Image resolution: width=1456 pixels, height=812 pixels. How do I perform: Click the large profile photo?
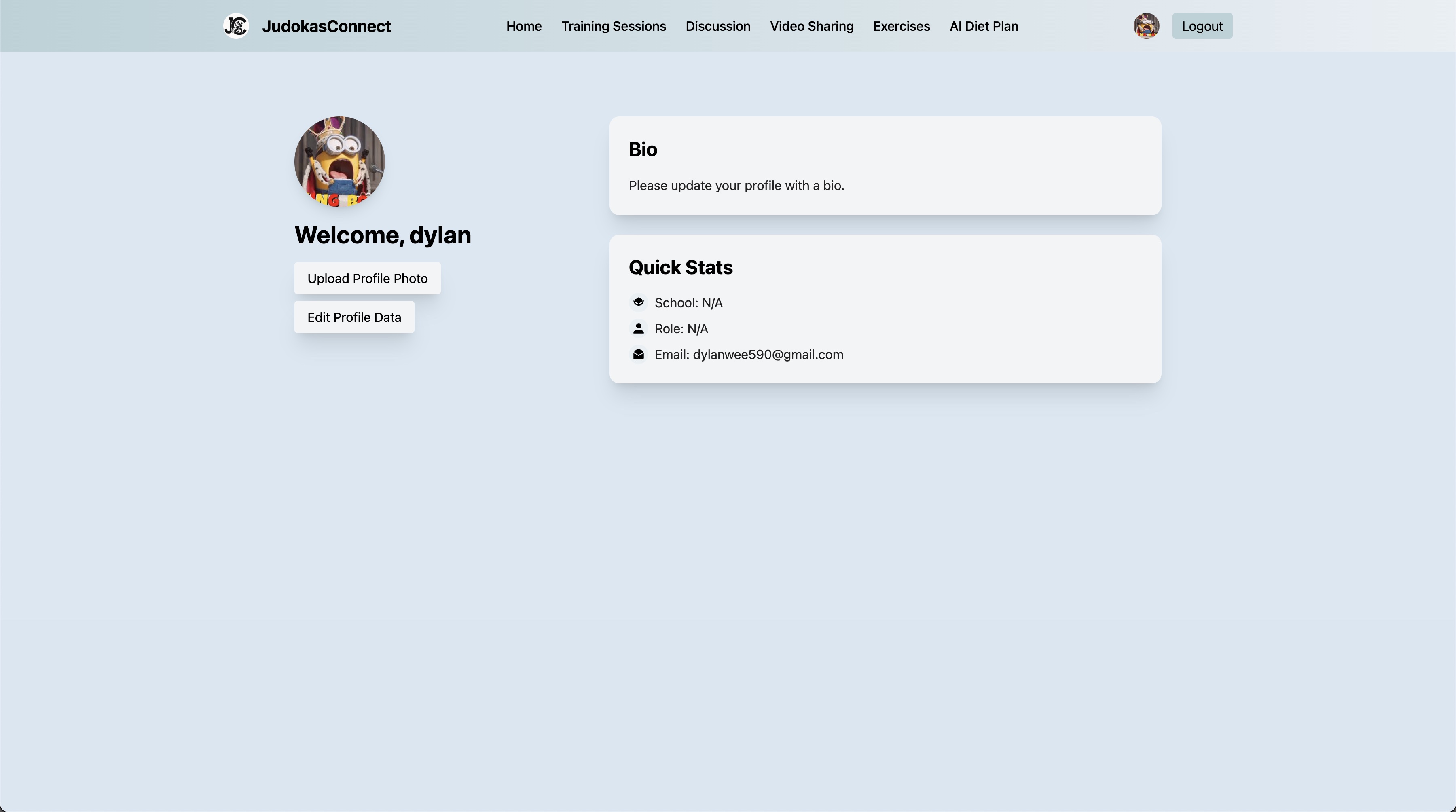[x=339, y=162]
